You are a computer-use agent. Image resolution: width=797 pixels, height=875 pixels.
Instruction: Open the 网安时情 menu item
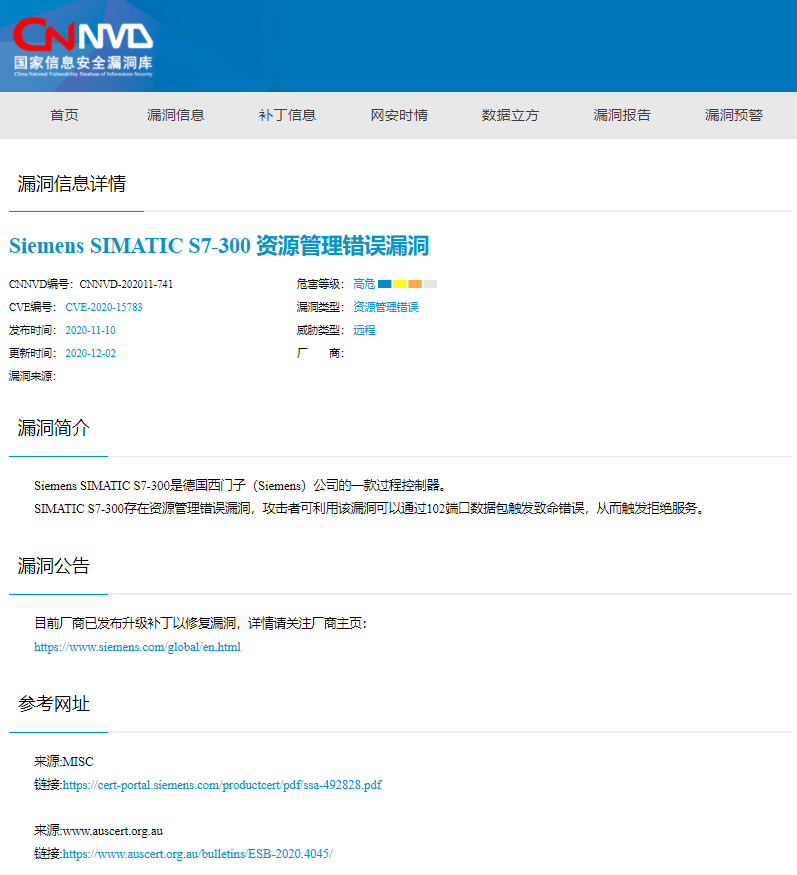click(x=399, y=115)
